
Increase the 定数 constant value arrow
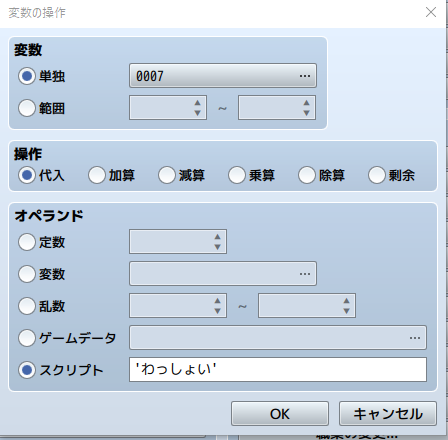218,236
